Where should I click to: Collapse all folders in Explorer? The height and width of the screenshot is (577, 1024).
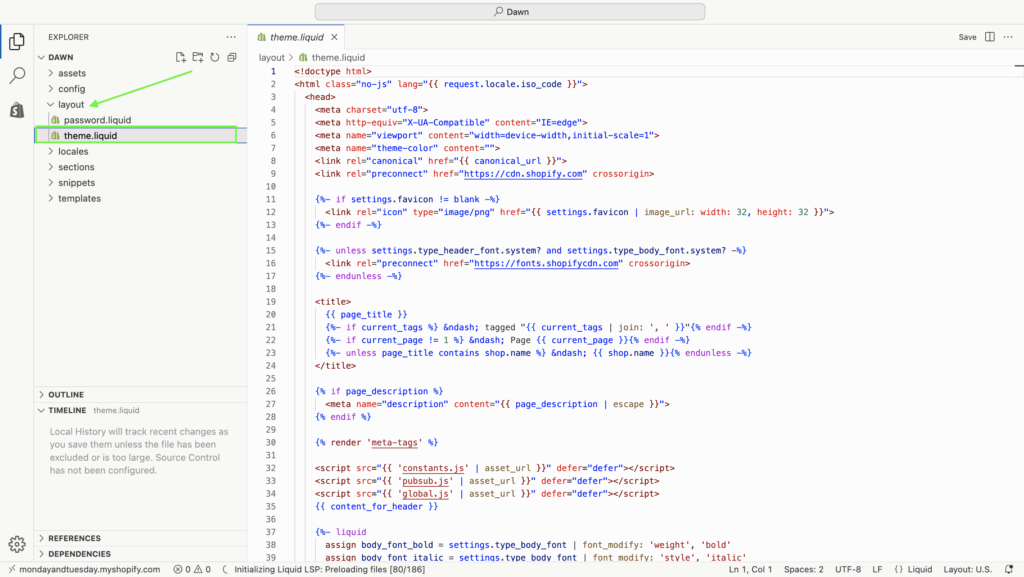click(x=231, y=57)
